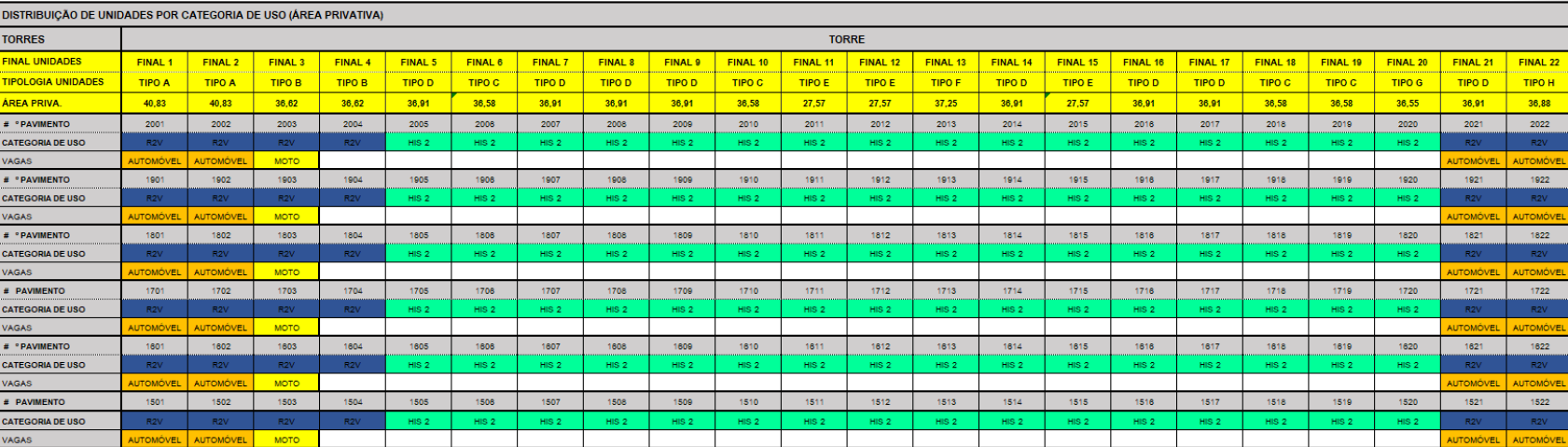The width and height of the screenshot is (1568, 447).
Task: Click the orange AUTOMÓVEL cell below unit 1521
Action: pos(1473,440)
